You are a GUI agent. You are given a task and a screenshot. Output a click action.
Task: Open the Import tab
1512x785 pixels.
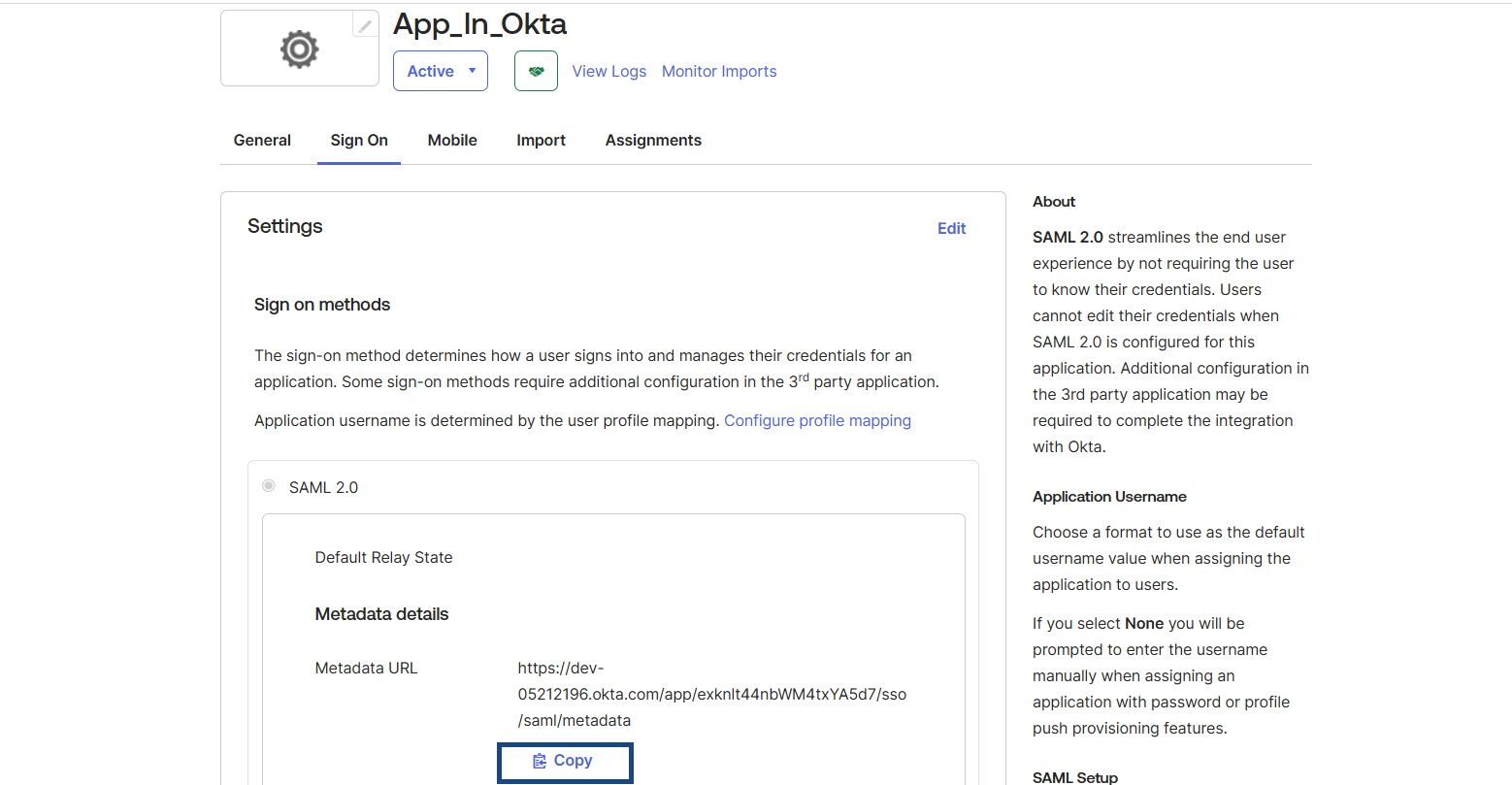coord(541,140)
